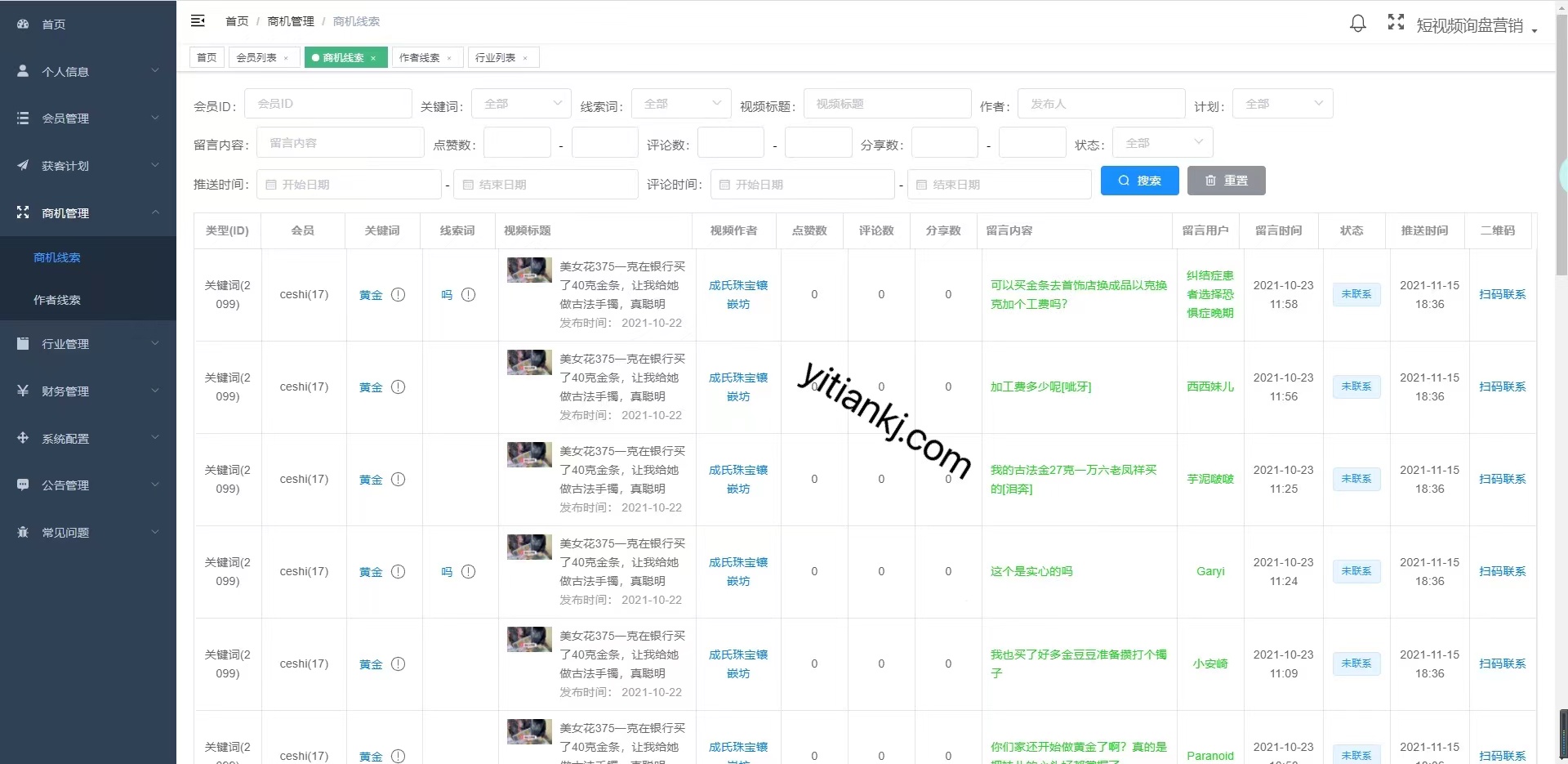Collapse the sidebar using the hamburger icon
This screenshot has height=764, width=1568.
(x=198, y=21)
